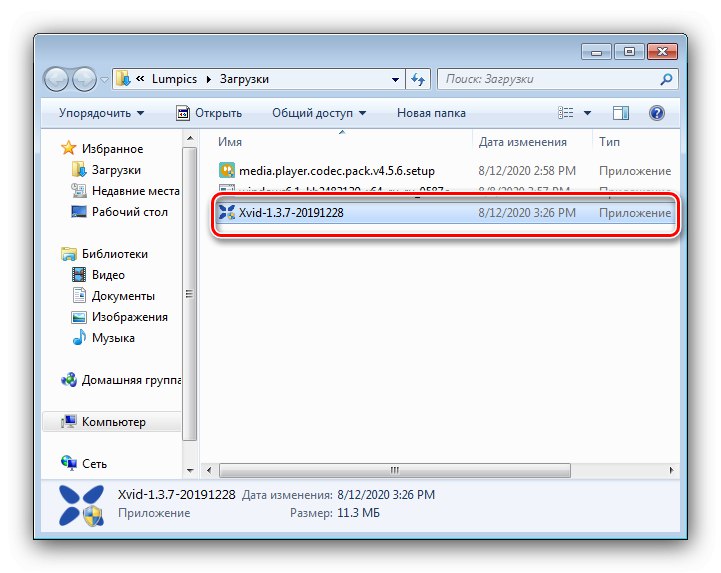Select Библиотеки in the navigation pane

pos(115,254)
